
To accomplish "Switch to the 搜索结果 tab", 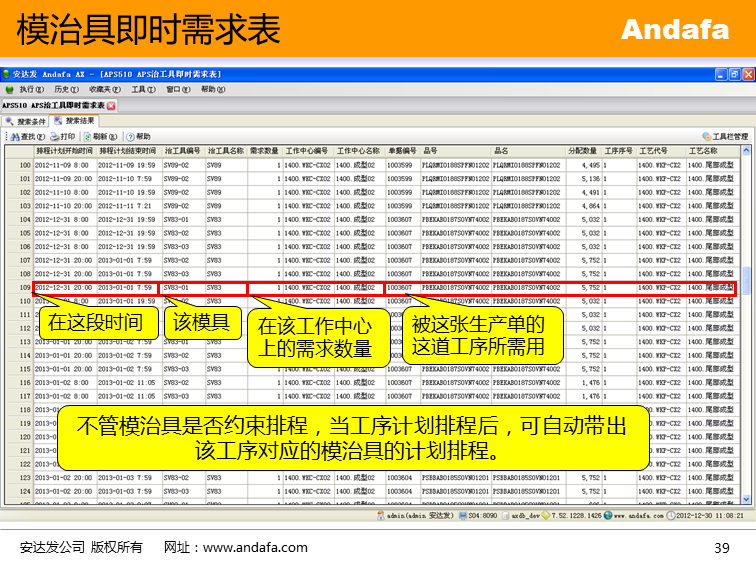I will point(75,121).
